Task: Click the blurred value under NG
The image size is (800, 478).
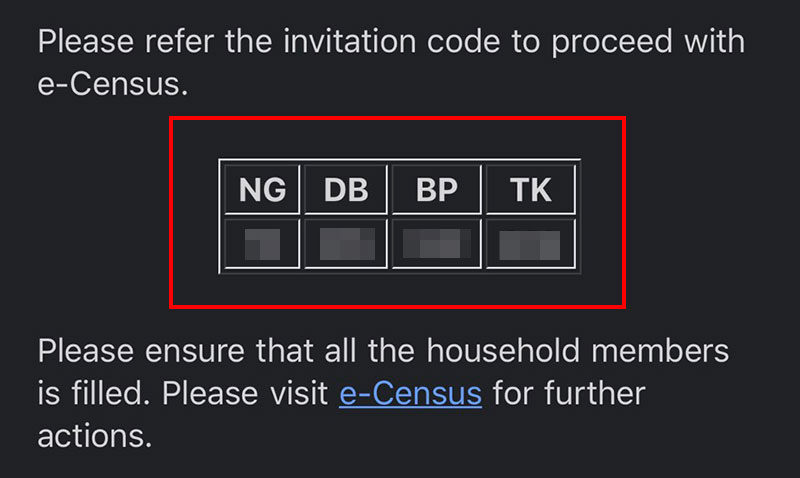Action: click(x=262, y=244)
